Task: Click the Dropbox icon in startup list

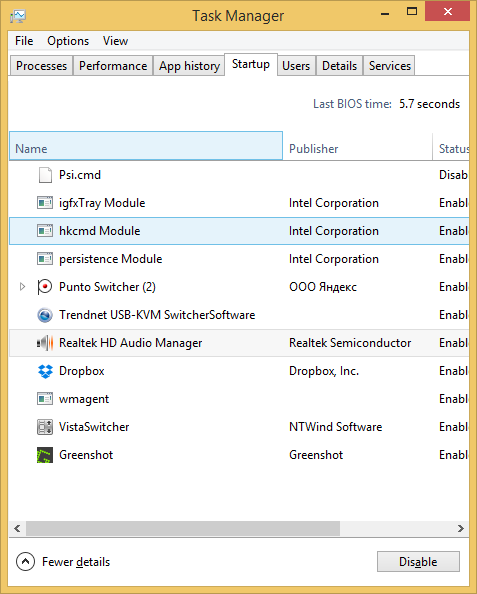Action: (x=45, y=371)
